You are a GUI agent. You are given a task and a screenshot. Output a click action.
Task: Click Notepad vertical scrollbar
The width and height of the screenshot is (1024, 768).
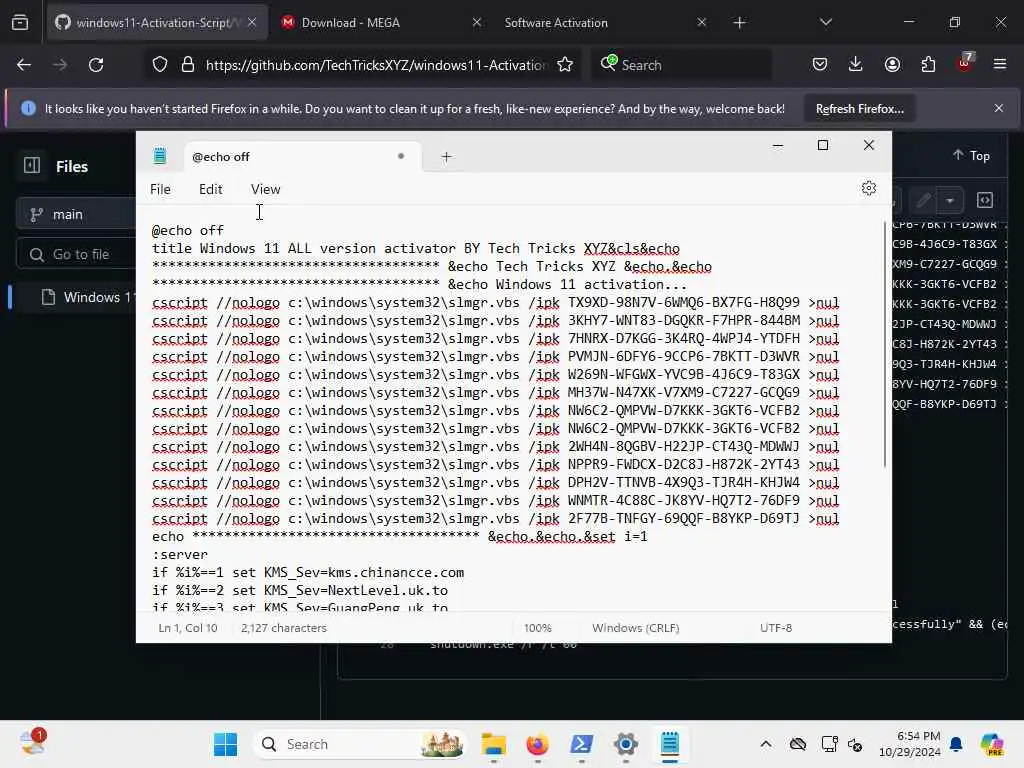click(x=885, y=345)
